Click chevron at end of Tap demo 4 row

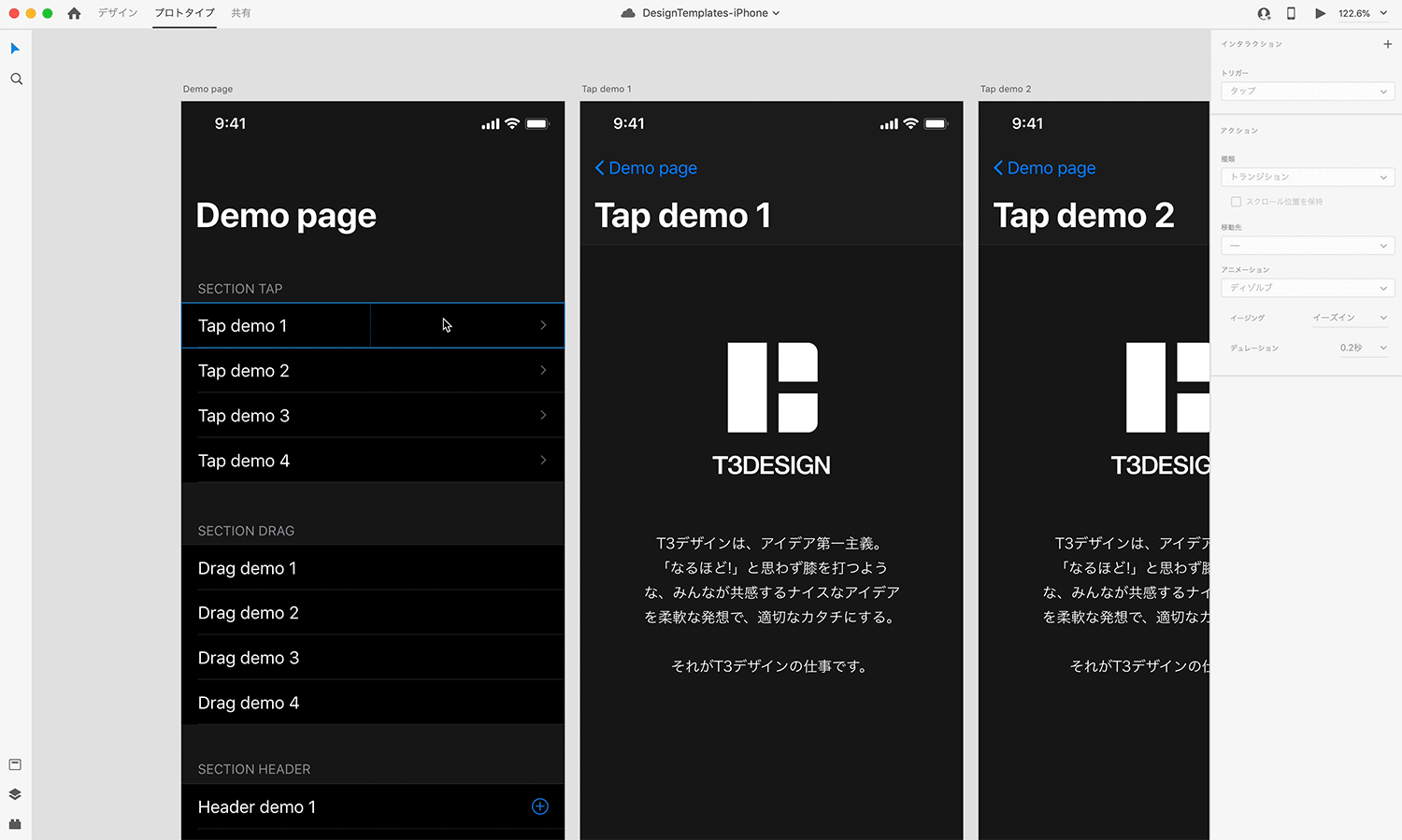click(x=543, y=460)
